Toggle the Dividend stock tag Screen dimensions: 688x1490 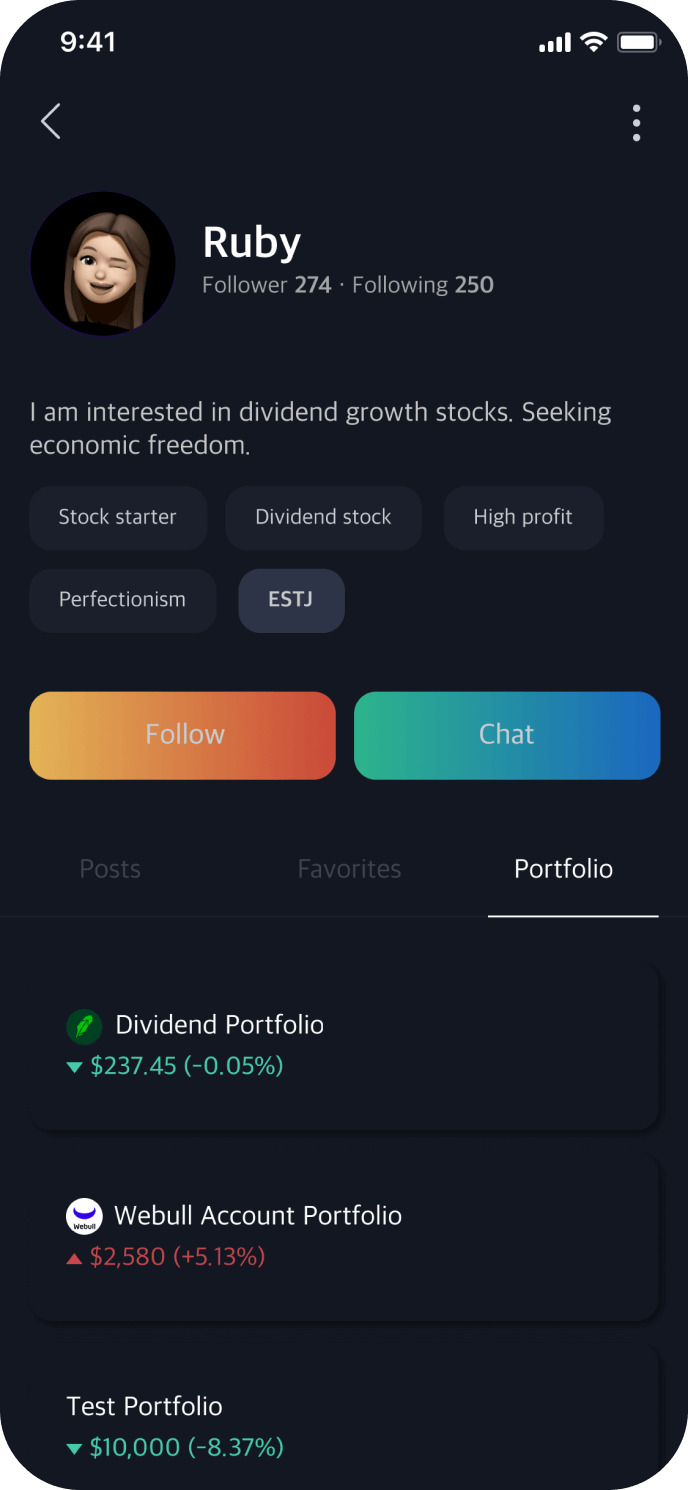(x=323, y=518)
